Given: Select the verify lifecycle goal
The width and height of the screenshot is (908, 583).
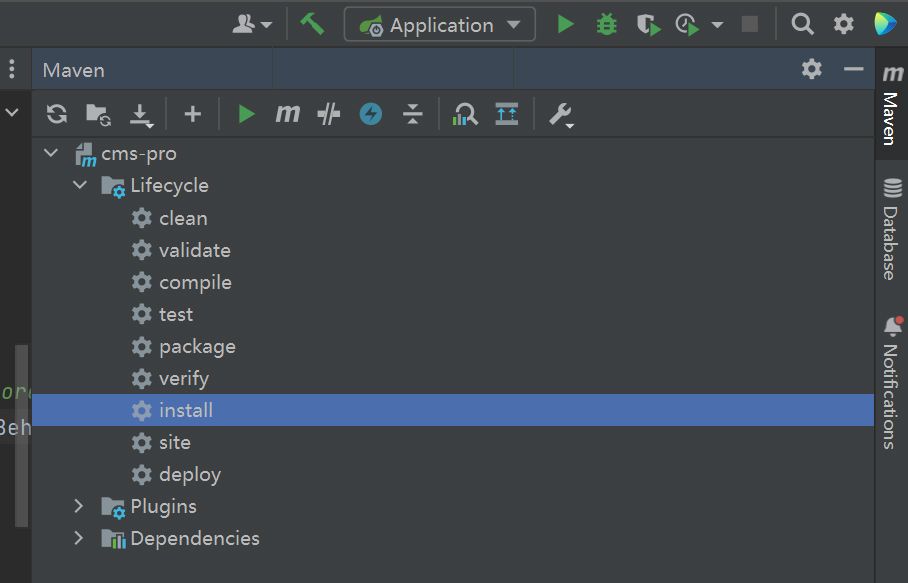Looking at the screenshot, I should pos(184,379).
